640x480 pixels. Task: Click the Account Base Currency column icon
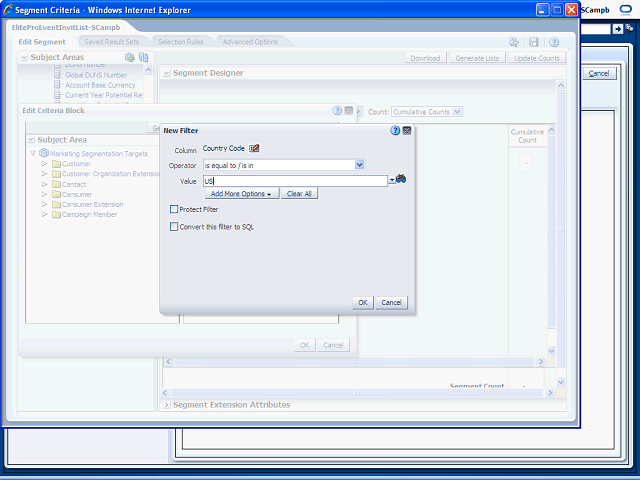(x=58, y=85)
